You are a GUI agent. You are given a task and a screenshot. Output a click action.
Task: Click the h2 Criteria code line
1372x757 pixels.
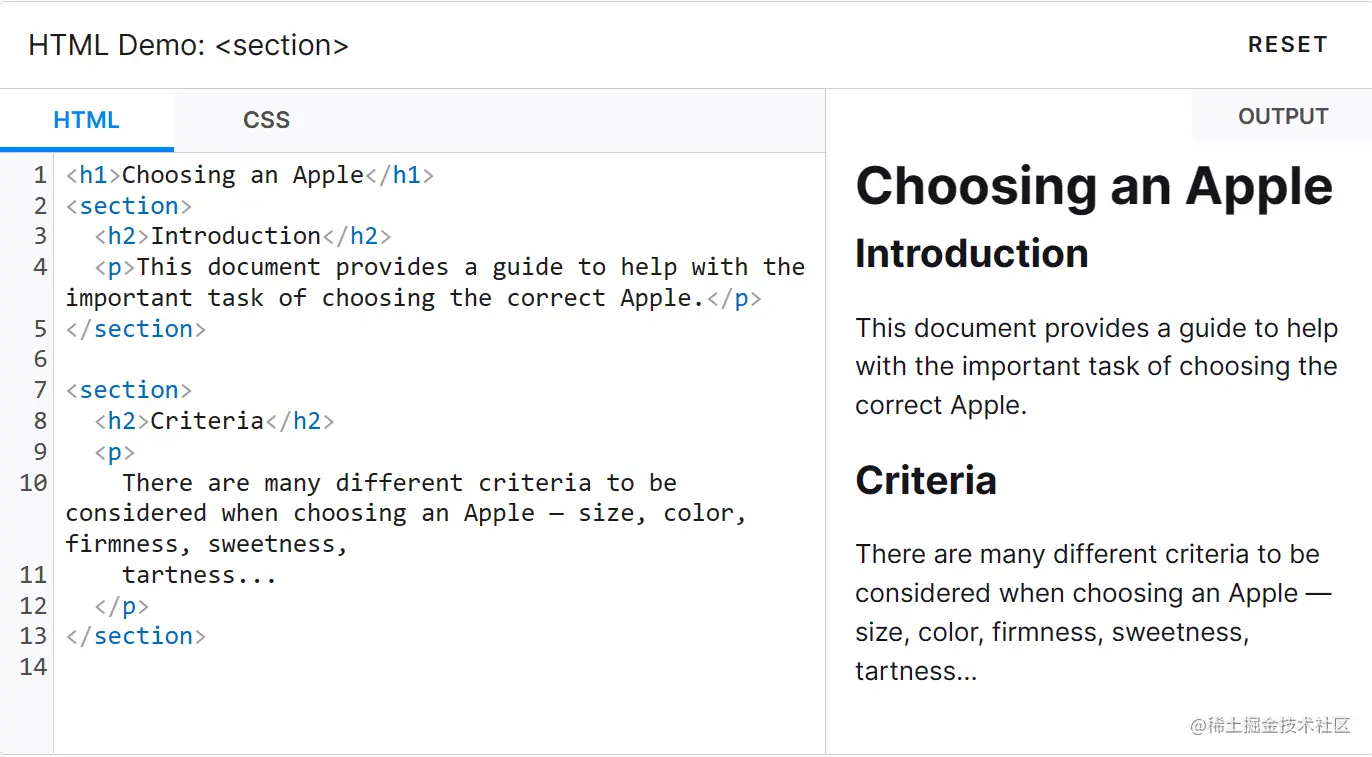tap(214, 421)
